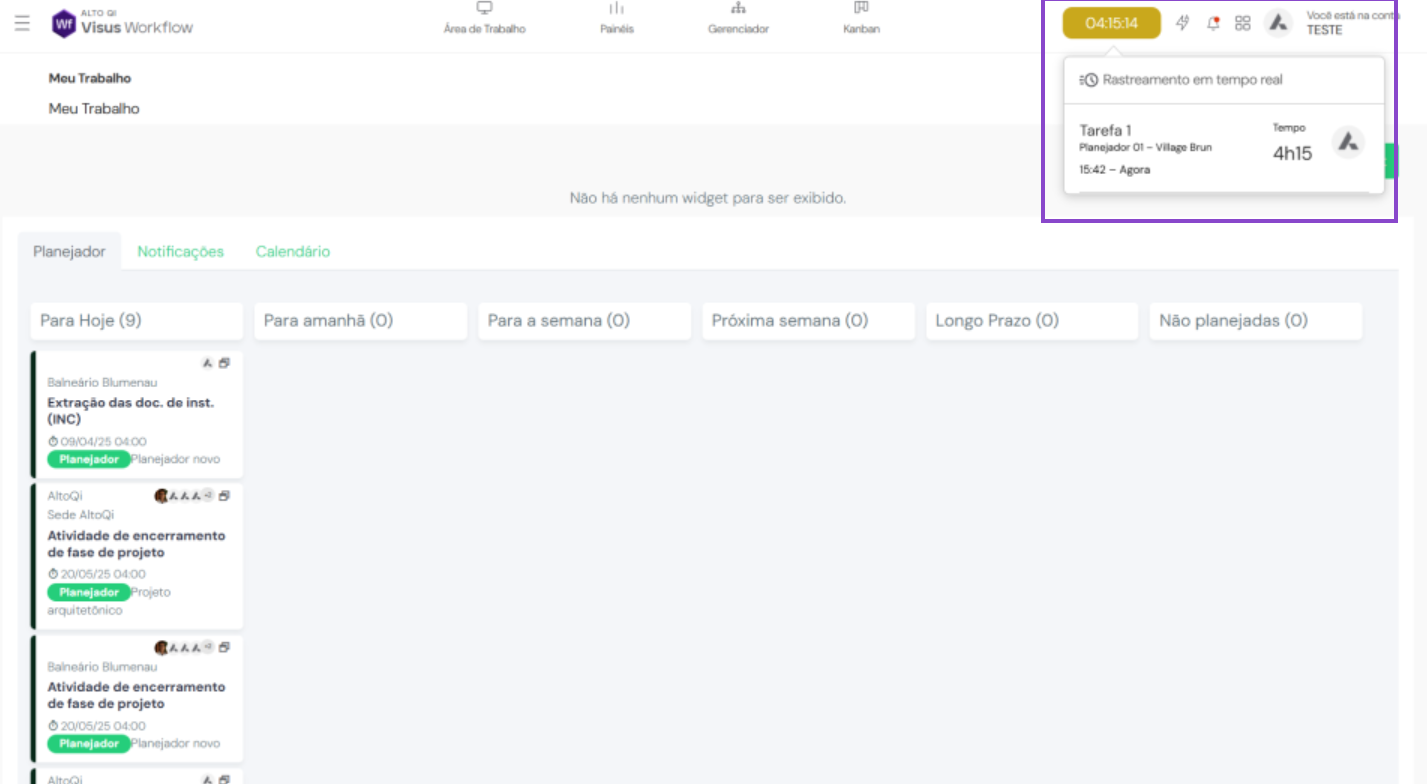The height and width of the screenshot is (784, 1427).
Task: Switch to Kanban view
Action: (861, 19)
